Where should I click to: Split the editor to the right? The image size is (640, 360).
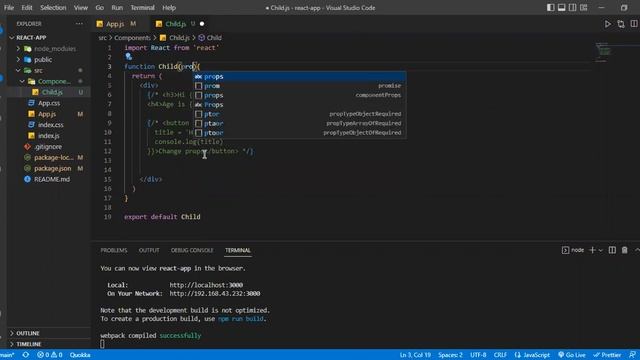tap(634, 24)
